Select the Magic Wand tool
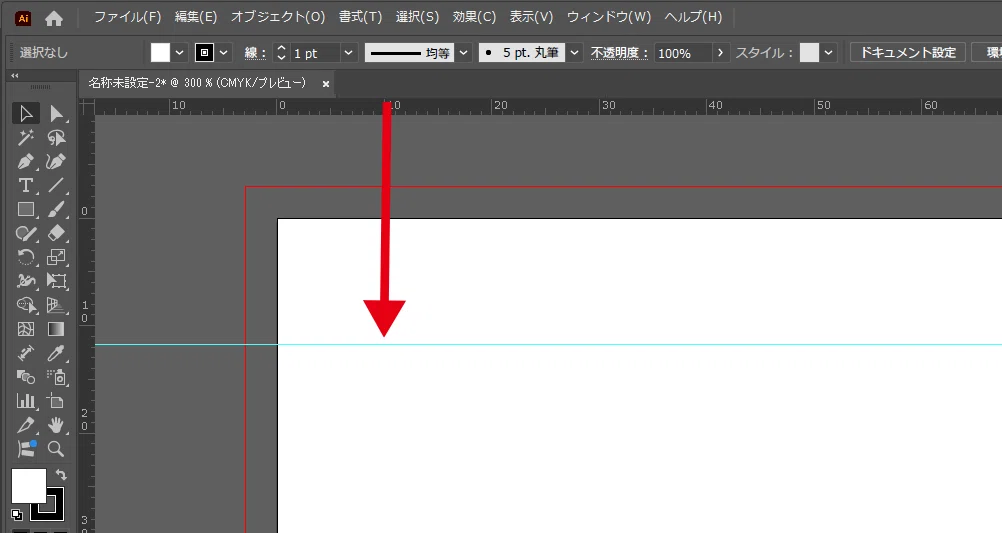 [x=26, y=137]
